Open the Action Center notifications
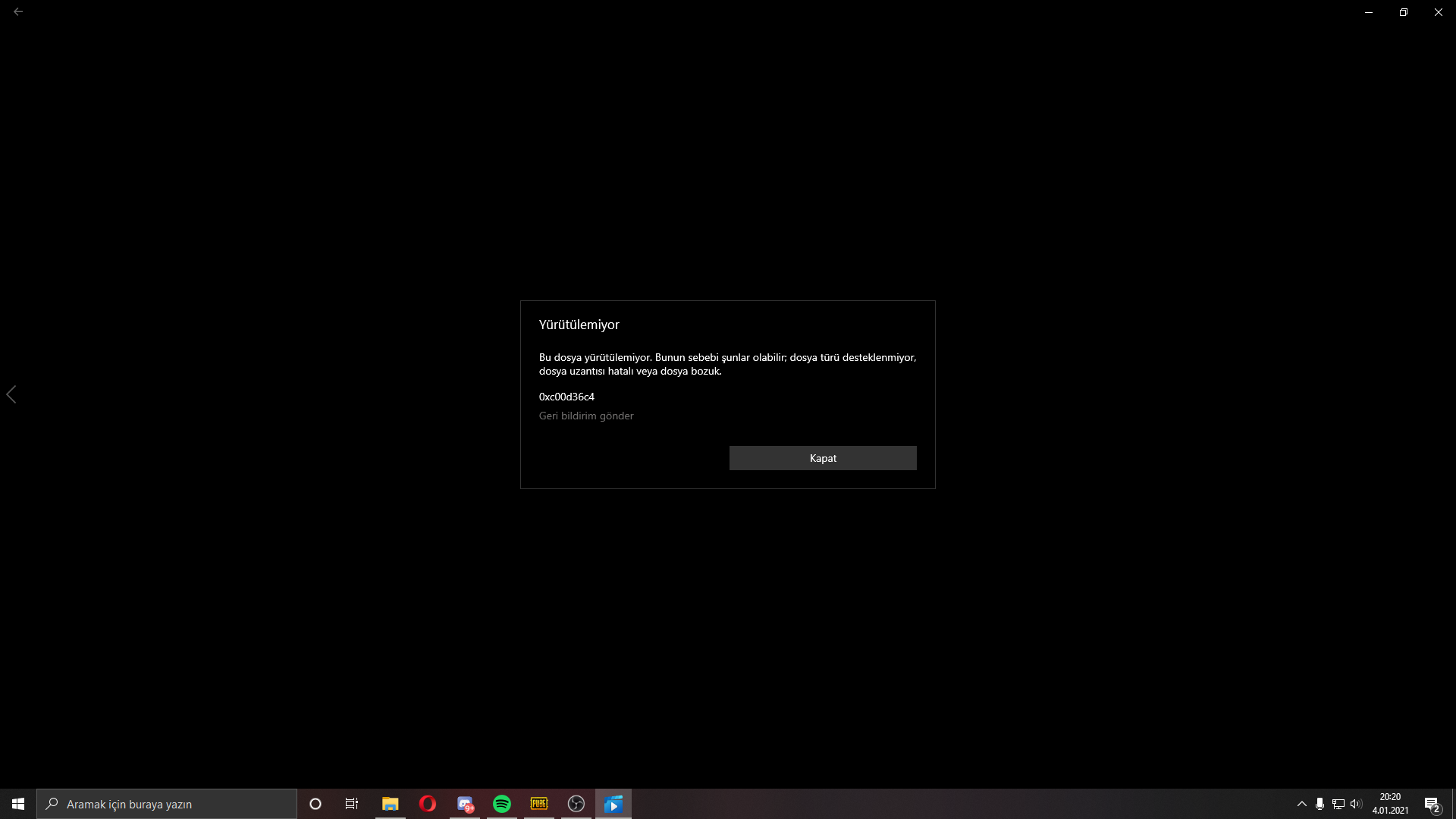The image size is (1456, 819). 1432,804
